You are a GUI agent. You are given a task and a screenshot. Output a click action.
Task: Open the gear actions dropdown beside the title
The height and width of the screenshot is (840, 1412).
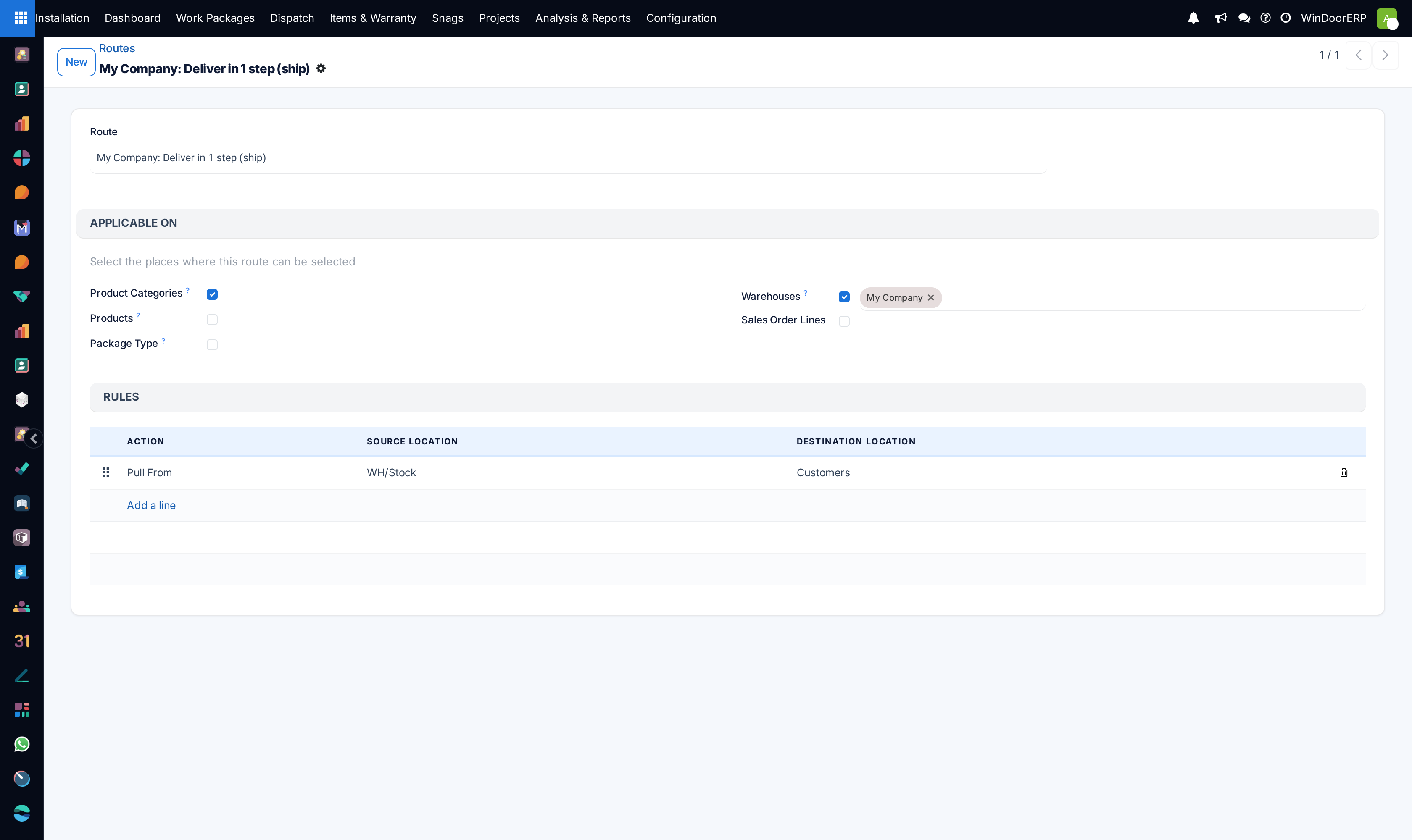click(321, 68)
